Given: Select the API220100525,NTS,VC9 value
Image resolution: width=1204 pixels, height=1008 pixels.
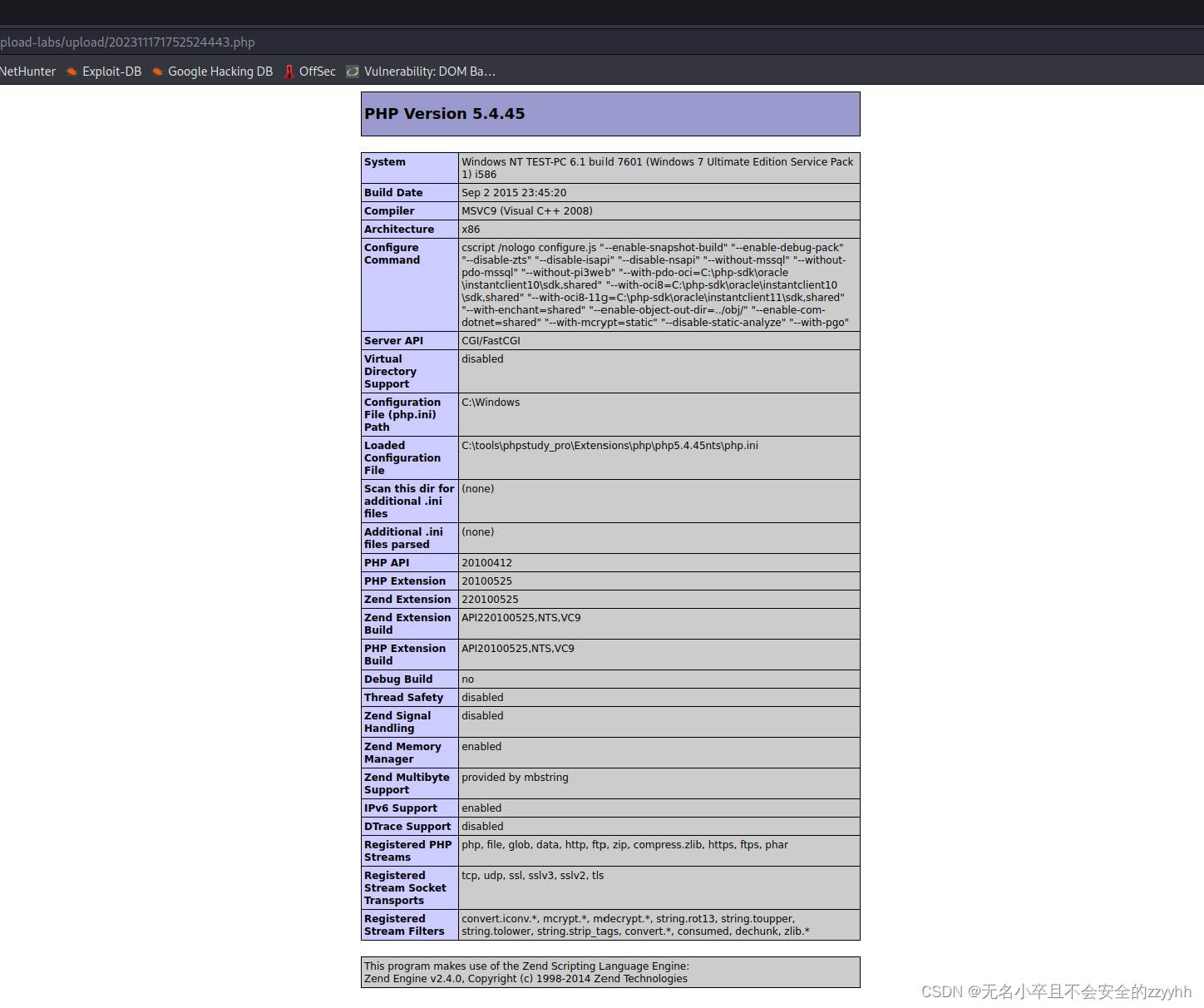Looking at the screenshot, I should coord(521,618).
